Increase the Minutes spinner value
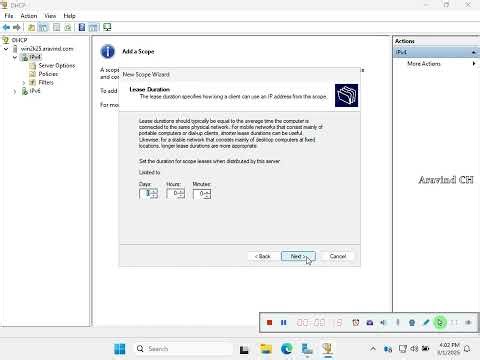 [208, 192]
